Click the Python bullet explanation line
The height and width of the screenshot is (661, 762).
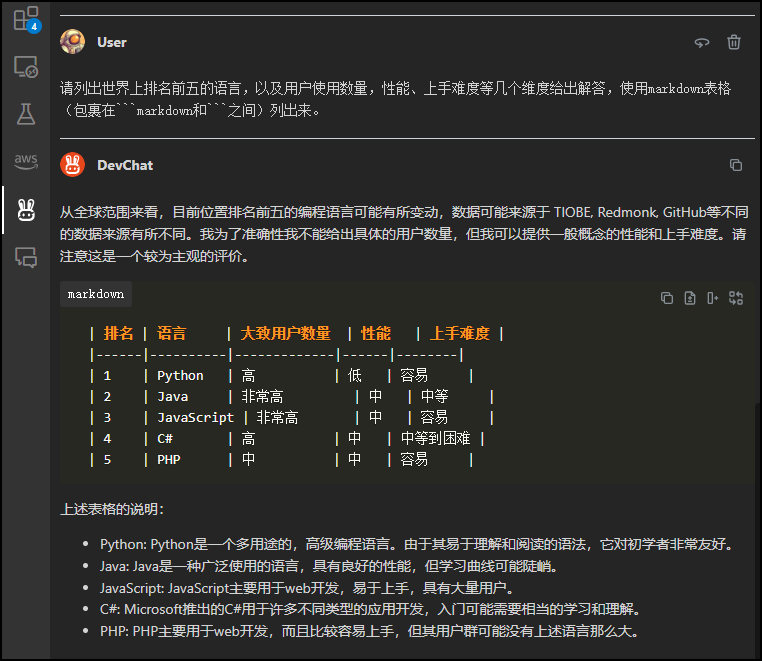pos(418,544)
